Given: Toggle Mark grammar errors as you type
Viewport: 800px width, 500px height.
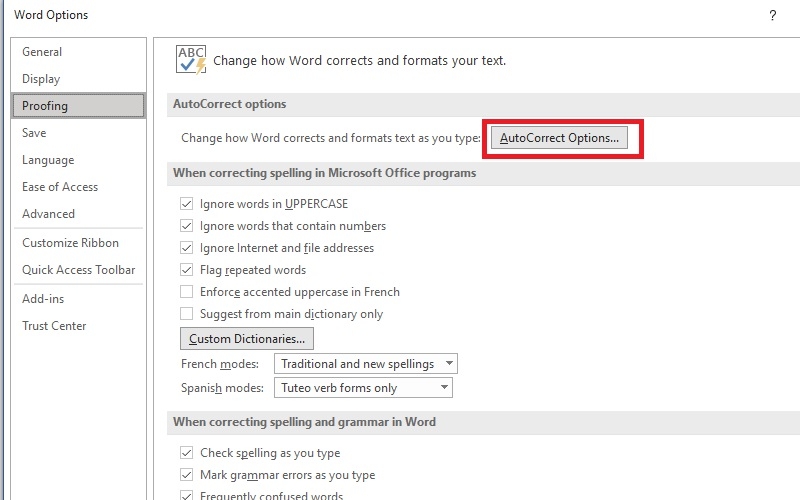Looking at the screenshot, I should tap(186, 475).
